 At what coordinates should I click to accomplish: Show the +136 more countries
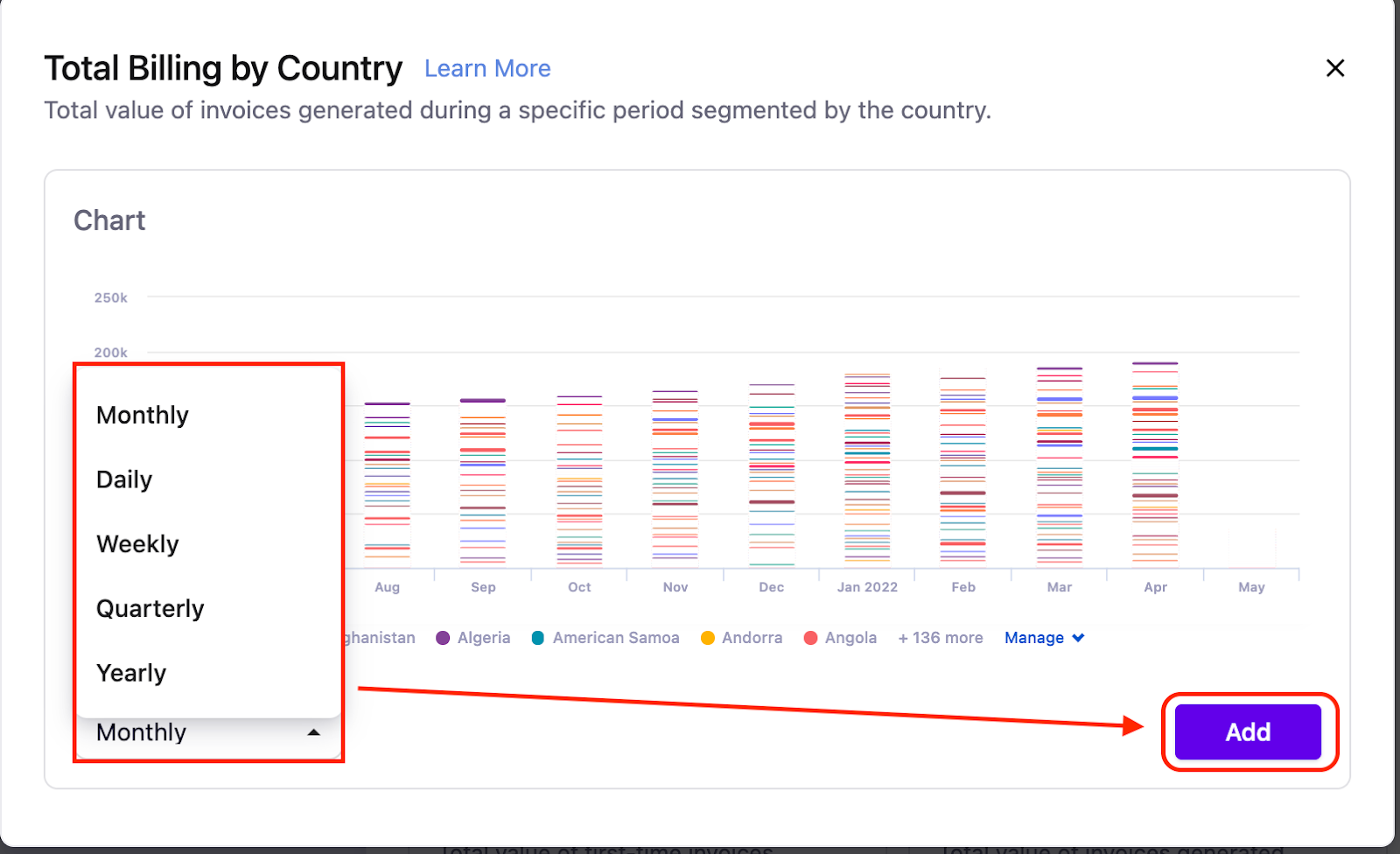tap(941, 638)
